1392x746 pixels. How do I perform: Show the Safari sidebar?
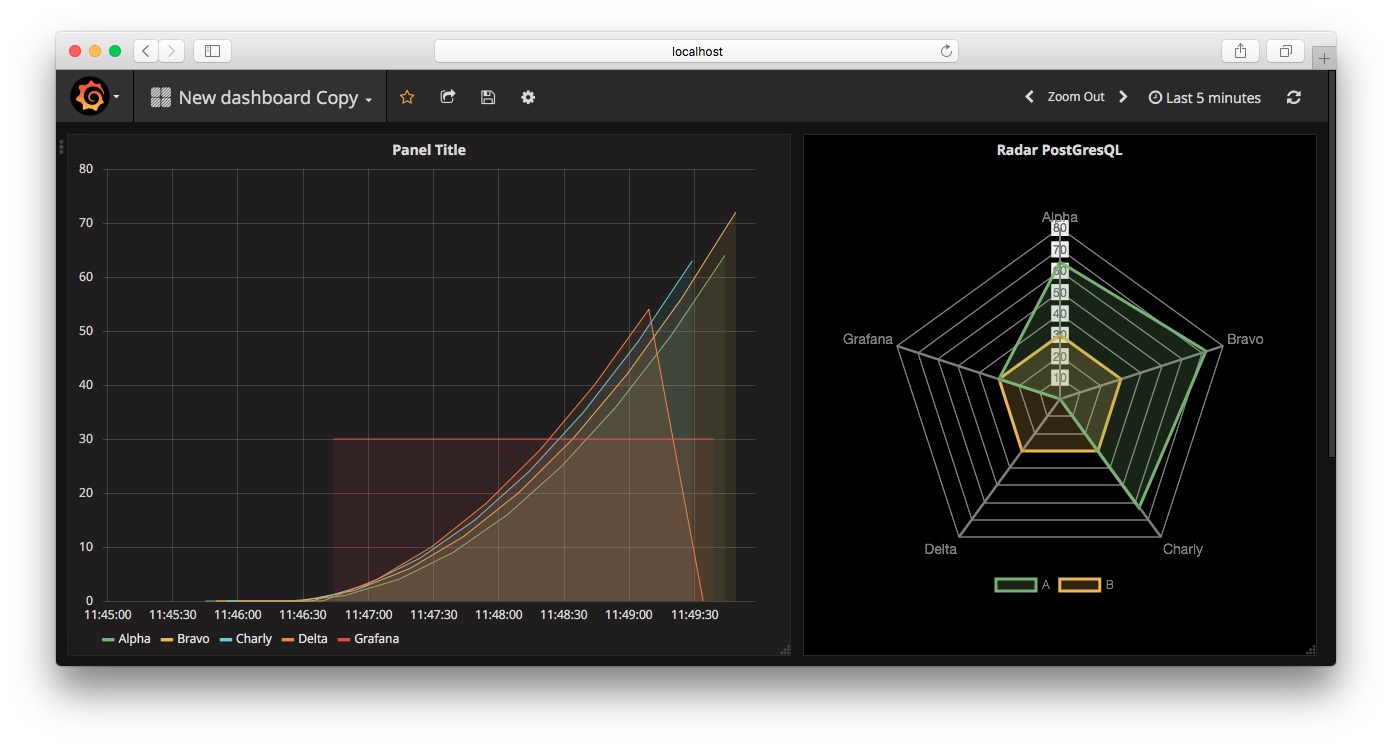click(x=212, y=50)
